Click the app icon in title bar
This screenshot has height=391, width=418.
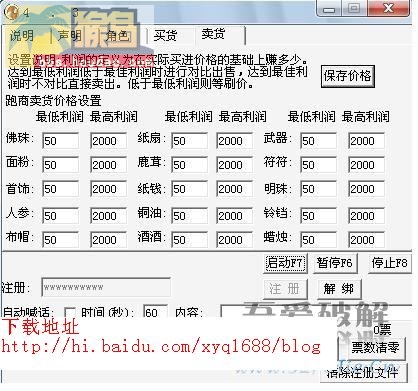[x=11, y=13]
